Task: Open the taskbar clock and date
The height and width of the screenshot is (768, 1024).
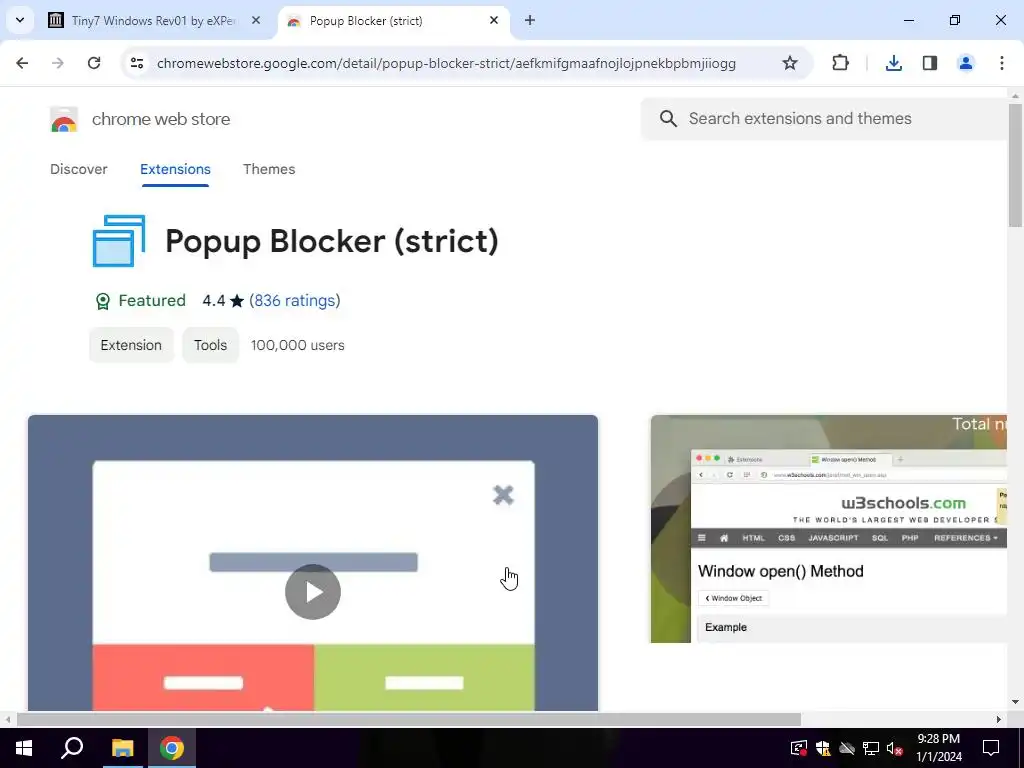Action: [938, 748]
